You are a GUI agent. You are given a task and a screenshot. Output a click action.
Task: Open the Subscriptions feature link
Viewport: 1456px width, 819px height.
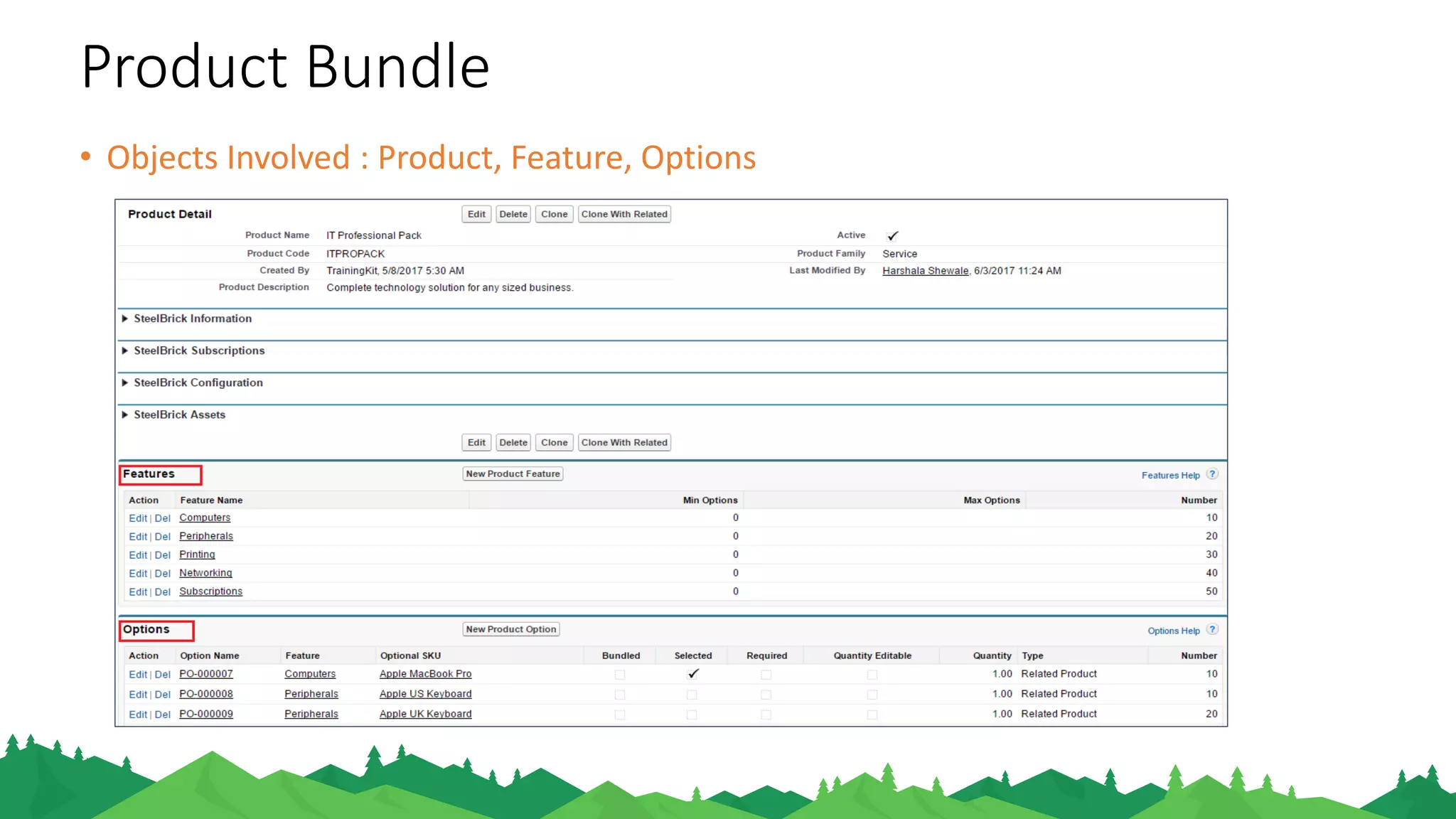210,591
